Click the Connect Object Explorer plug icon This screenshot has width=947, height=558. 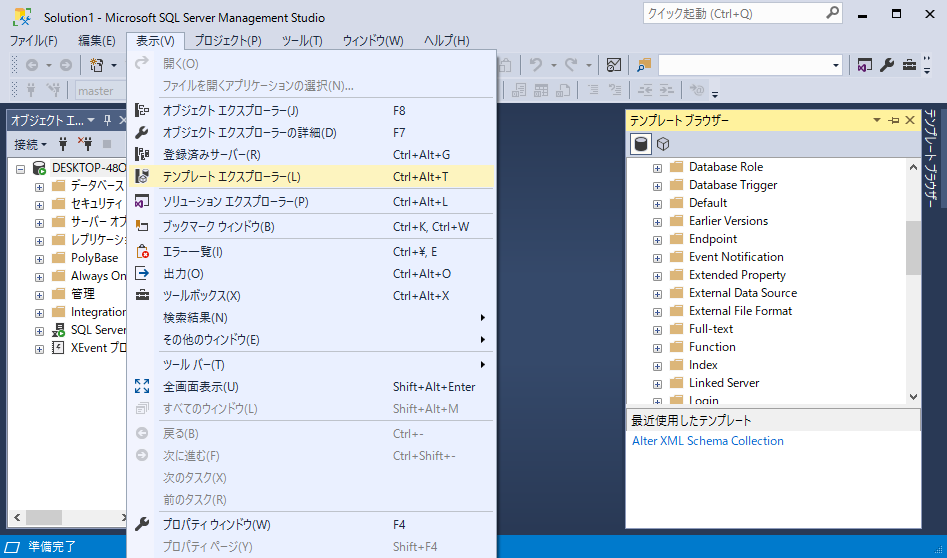click(62, 144)
